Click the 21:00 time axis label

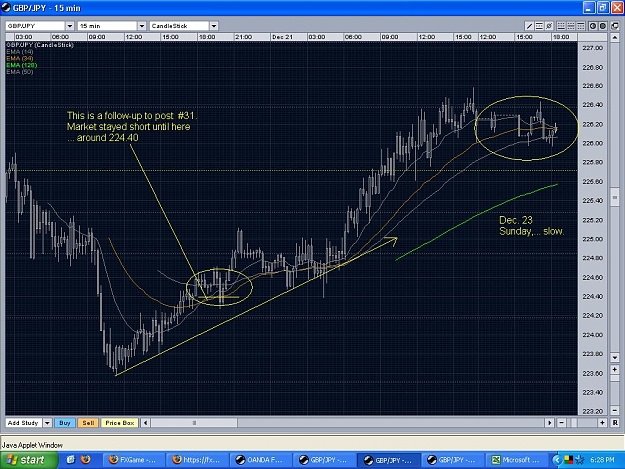coord(244,37)
